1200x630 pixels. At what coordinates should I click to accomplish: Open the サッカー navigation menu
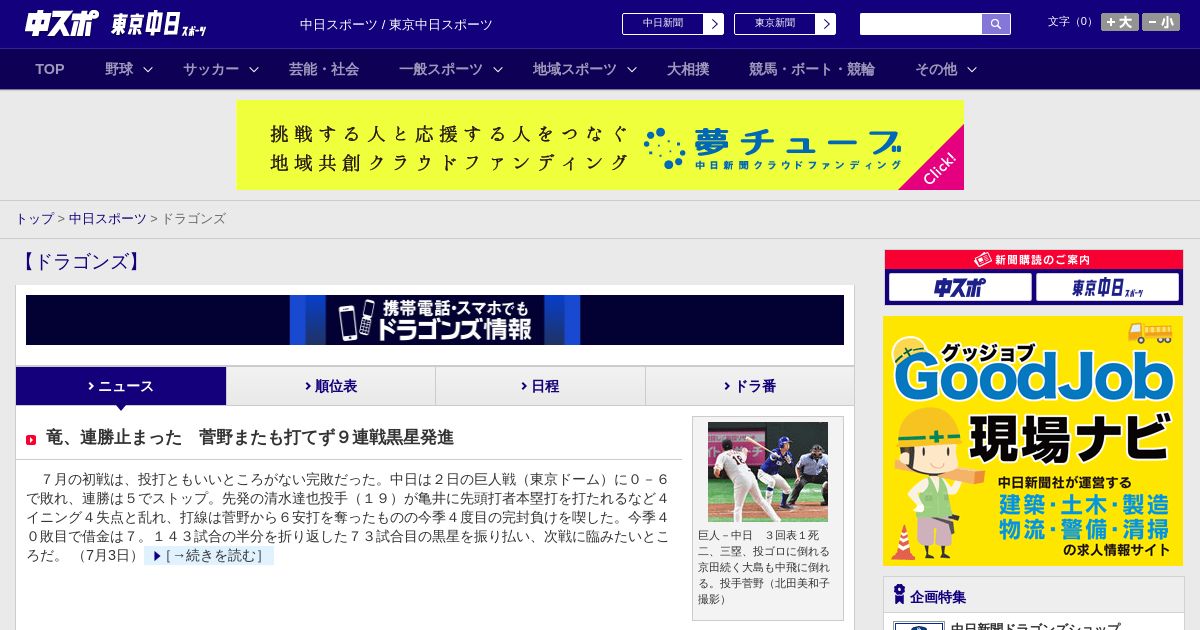click(x=211, y=69)
